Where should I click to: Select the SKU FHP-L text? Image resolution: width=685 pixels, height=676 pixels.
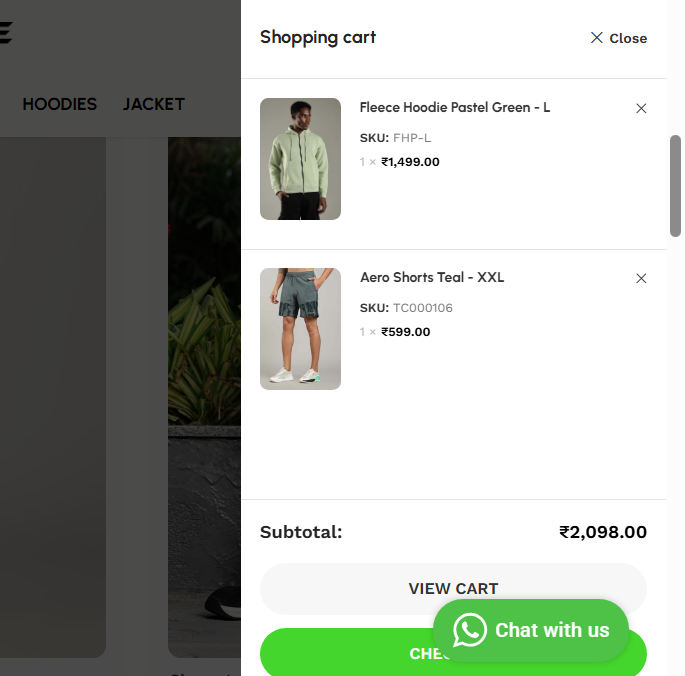(412, 138)
